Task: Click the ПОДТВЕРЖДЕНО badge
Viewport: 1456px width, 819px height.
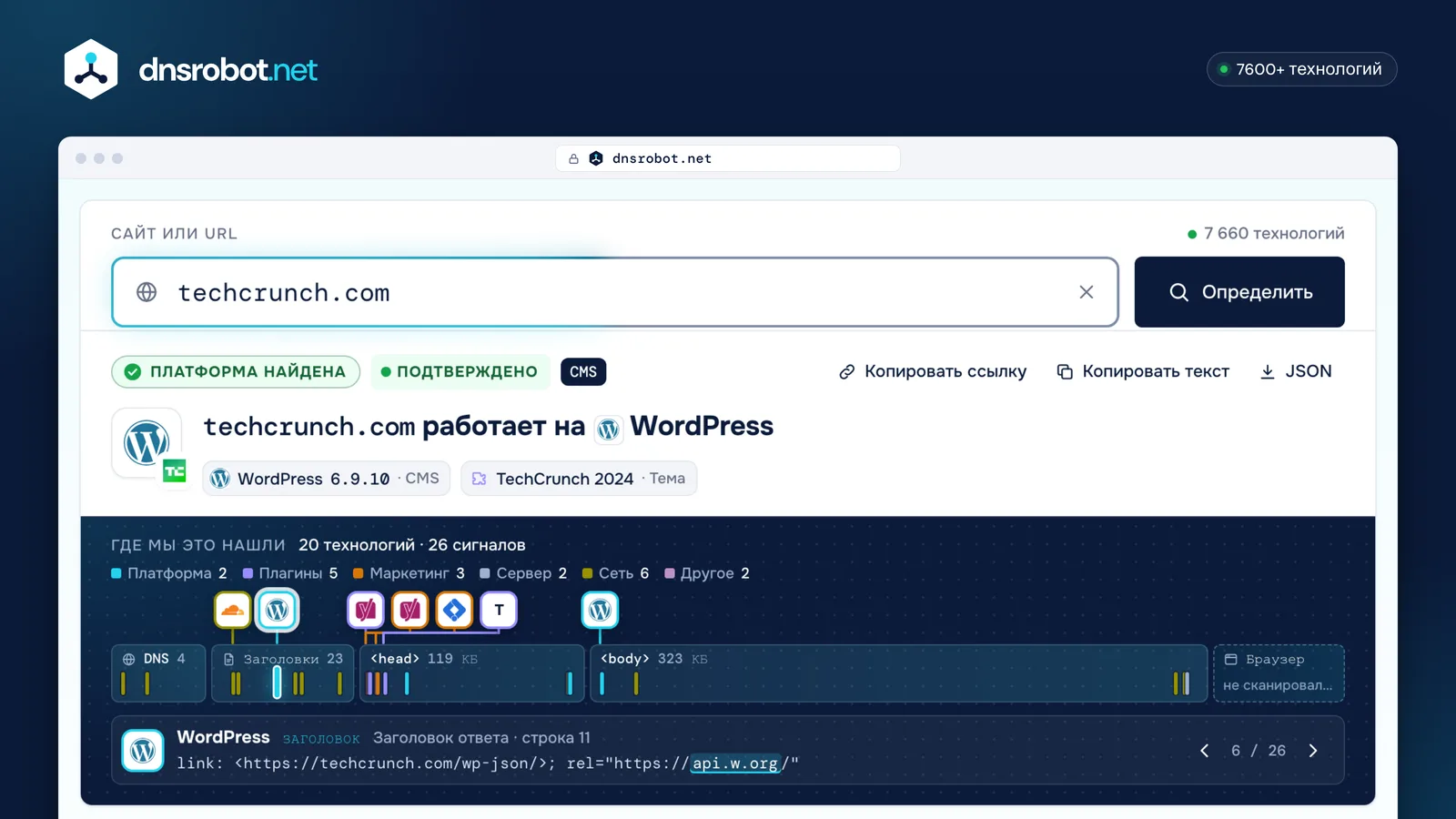Action: tap(460, 371)
